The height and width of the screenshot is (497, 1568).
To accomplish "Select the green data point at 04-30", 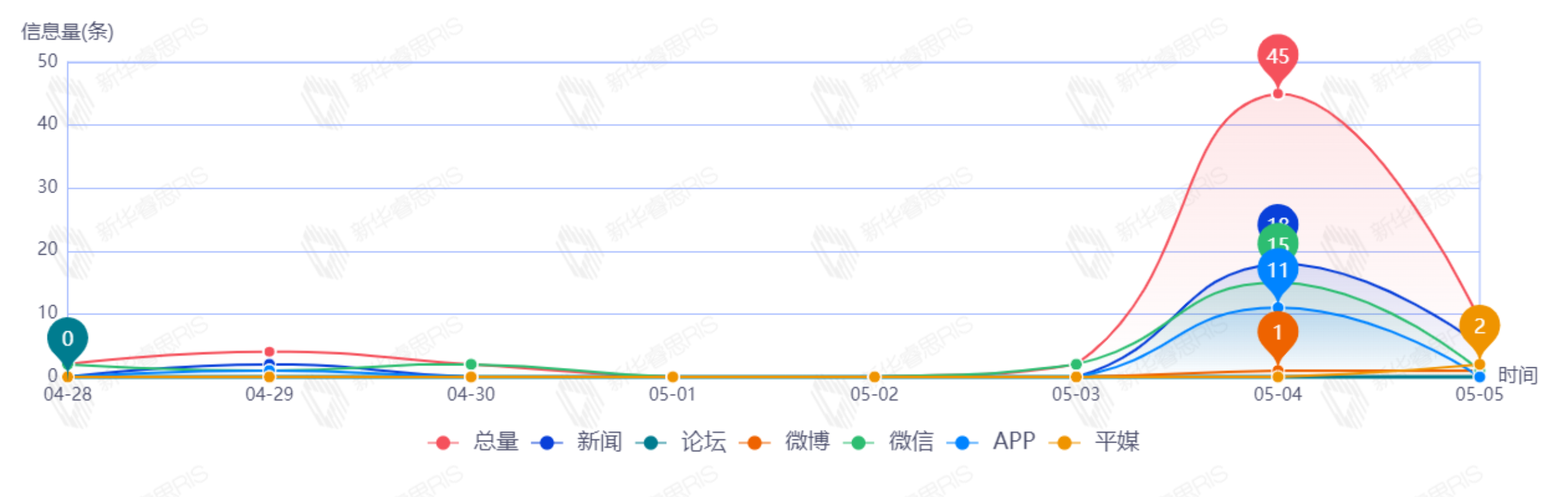I will pos(471,364).
